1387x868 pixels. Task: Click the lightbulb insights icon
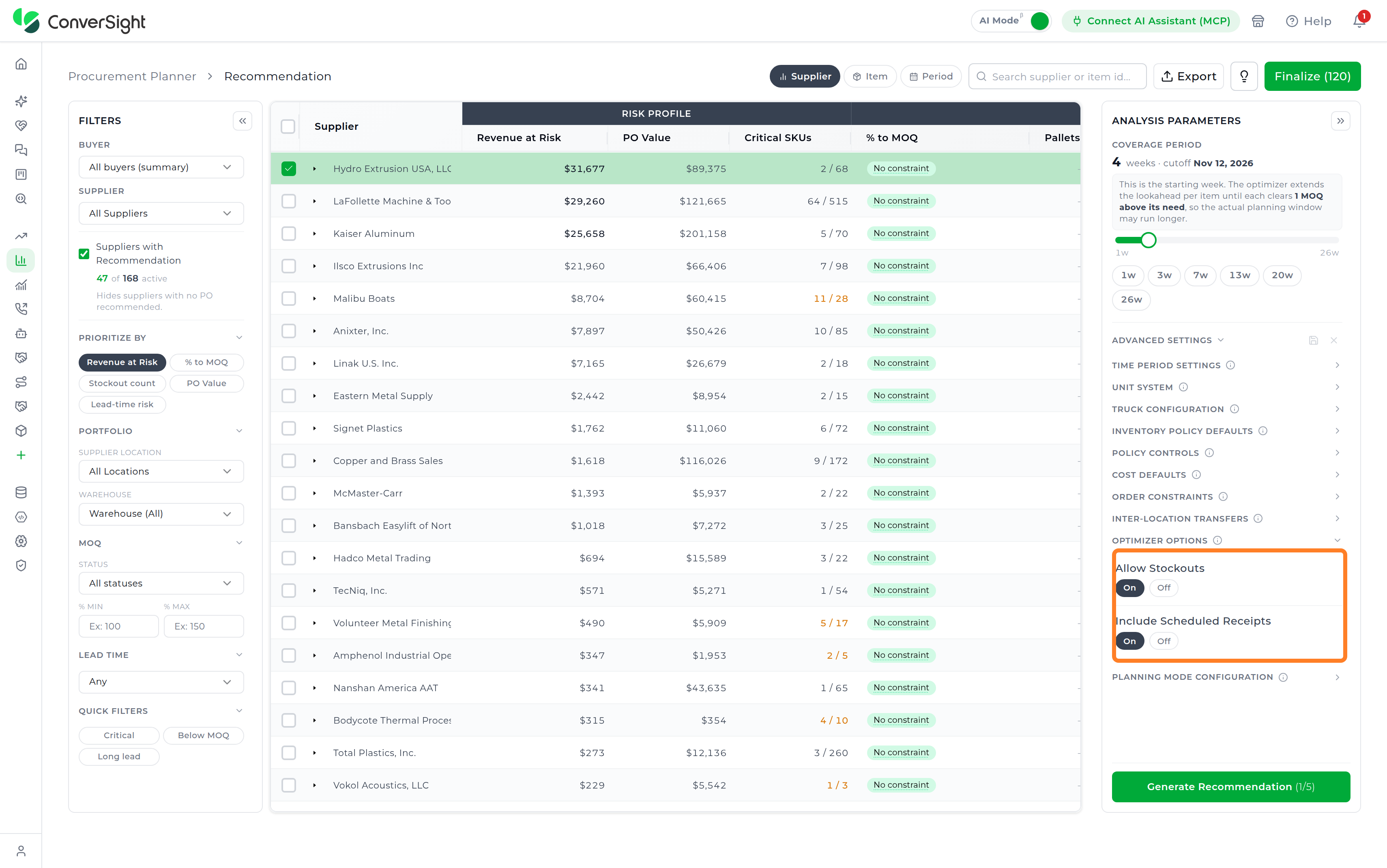[x=1244, y=76]
